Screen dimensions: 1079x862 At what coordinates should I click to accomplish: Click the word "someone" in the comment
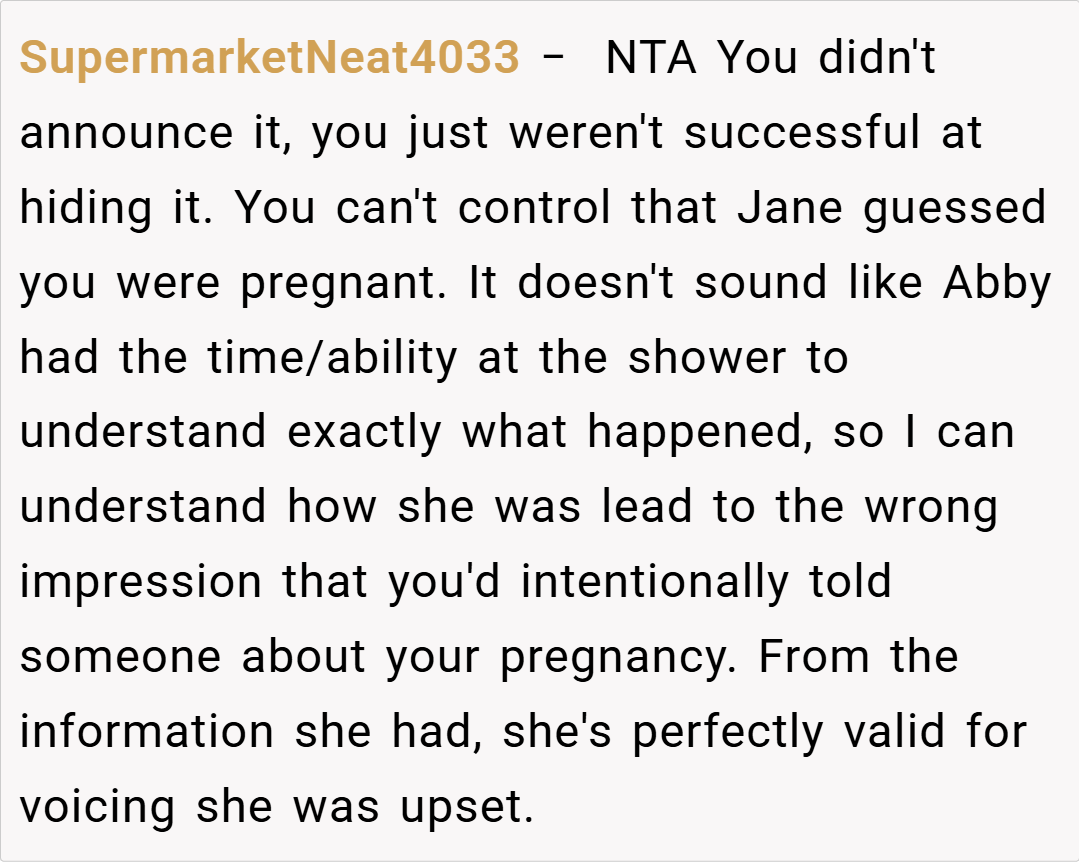[119, 657]
